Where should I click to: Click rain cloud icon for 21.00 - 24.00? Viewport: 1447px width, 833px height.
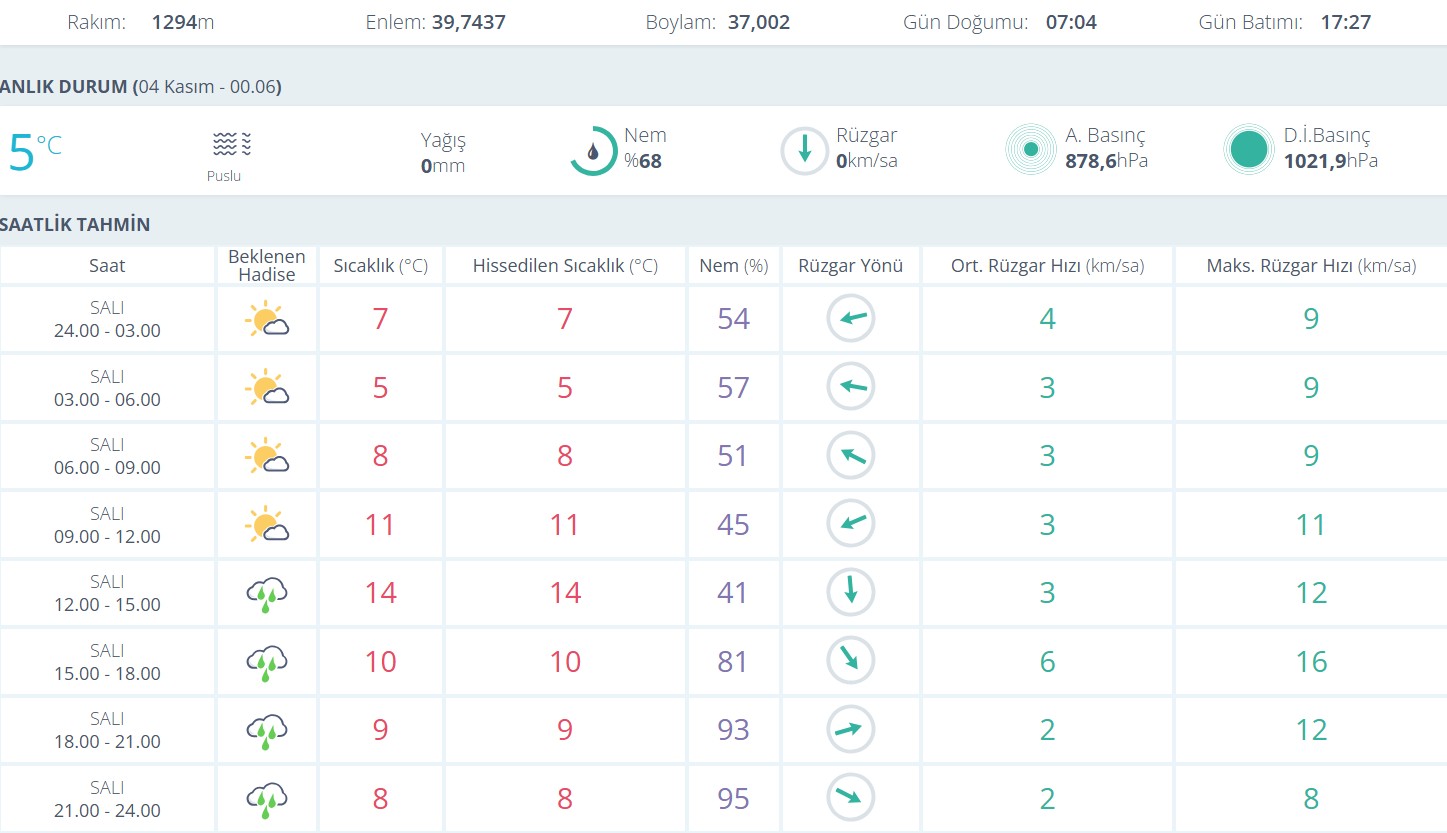[x=266, y=799]
